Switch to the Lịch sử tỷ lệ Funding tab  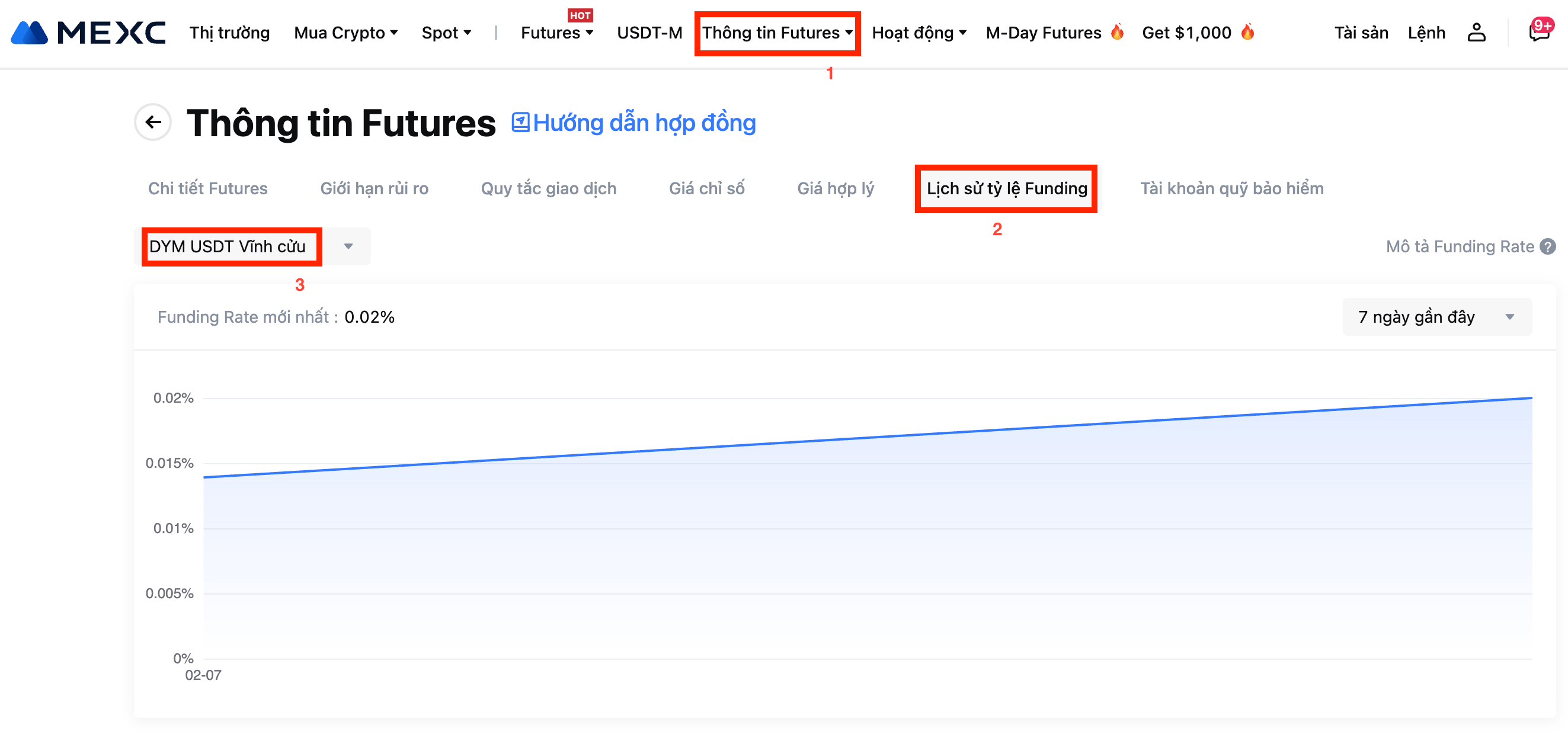coord(1006,189)
